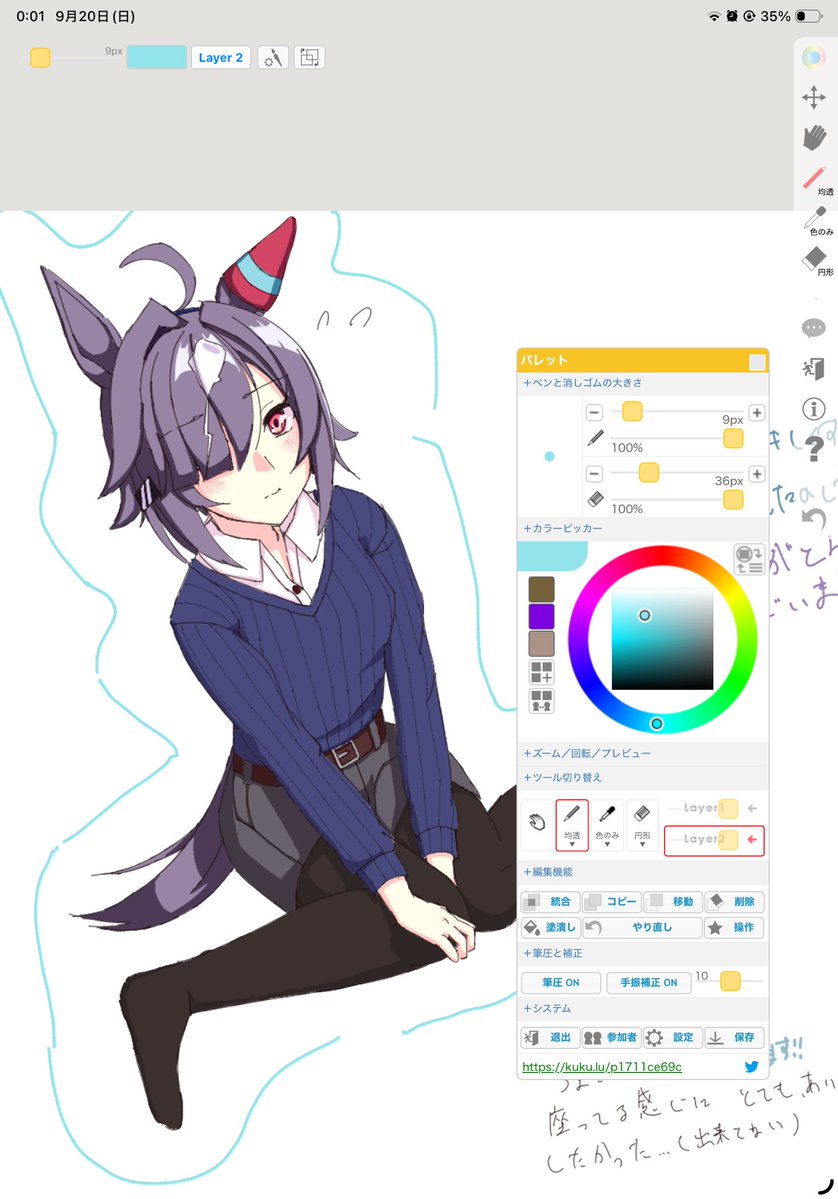Click the 操作 star button
Viewport: 838px width, 1199px height.
coord(734,928)
